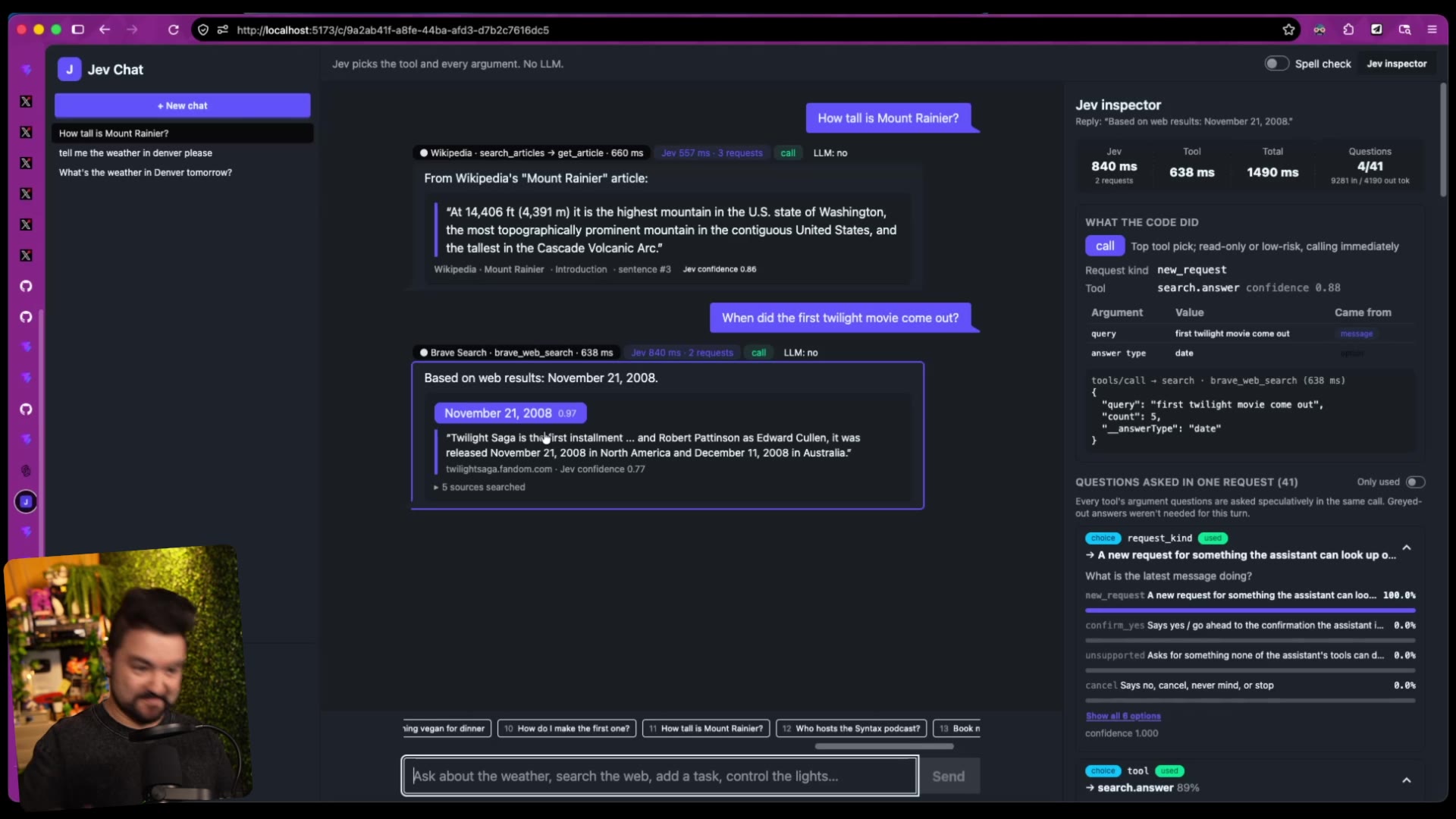Open the first X tab in sidebar
Viewport: 1456px width, 819px height.
pos(26,101)
